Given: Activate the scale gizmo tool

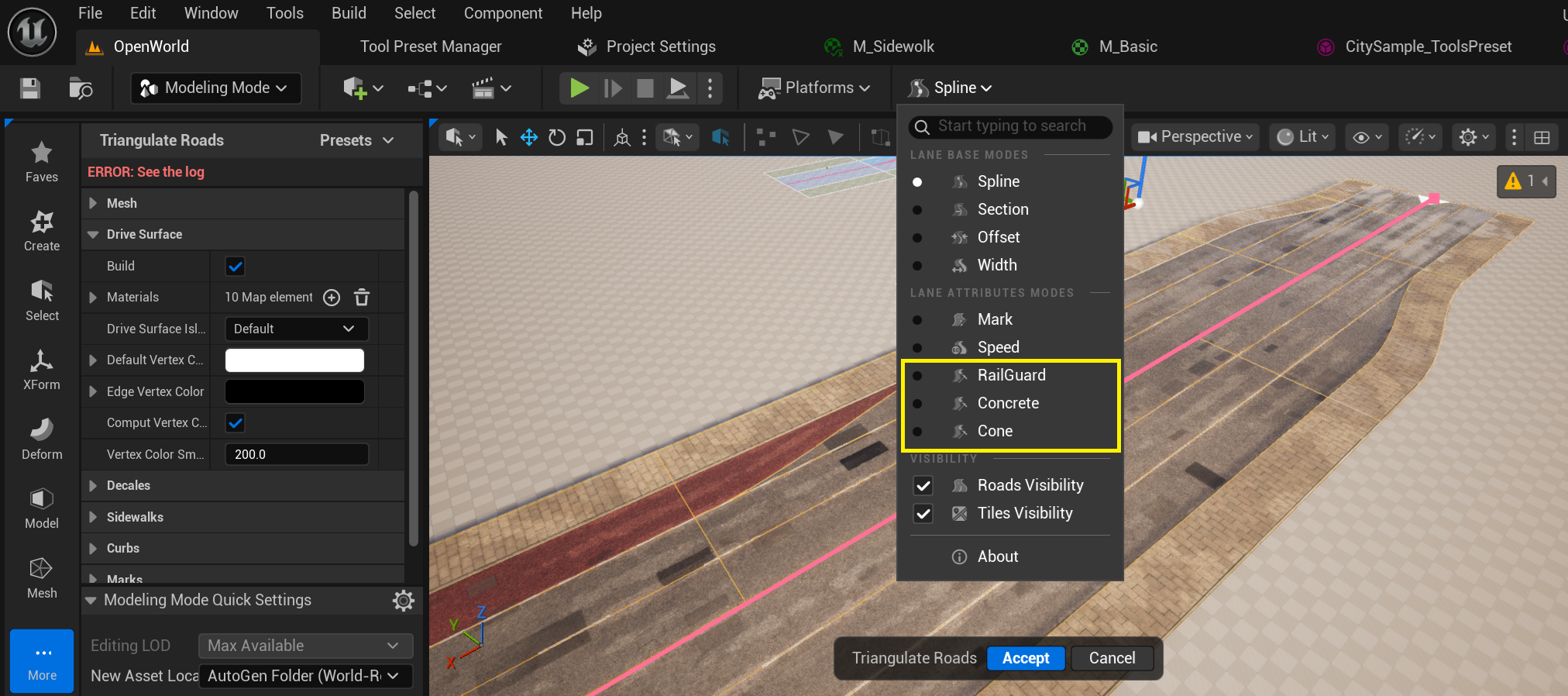Looking at the screenshot, I should [585, 137].
